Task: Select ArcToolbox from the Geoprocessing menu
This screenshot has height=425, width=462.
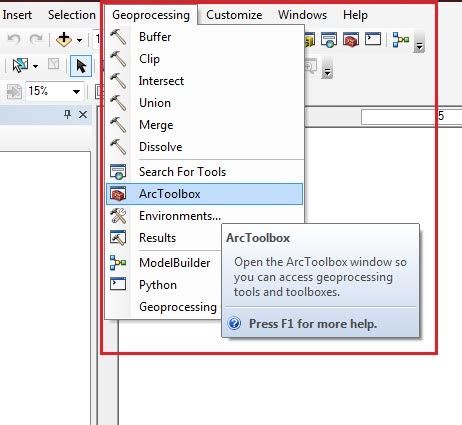Action: 204,194
